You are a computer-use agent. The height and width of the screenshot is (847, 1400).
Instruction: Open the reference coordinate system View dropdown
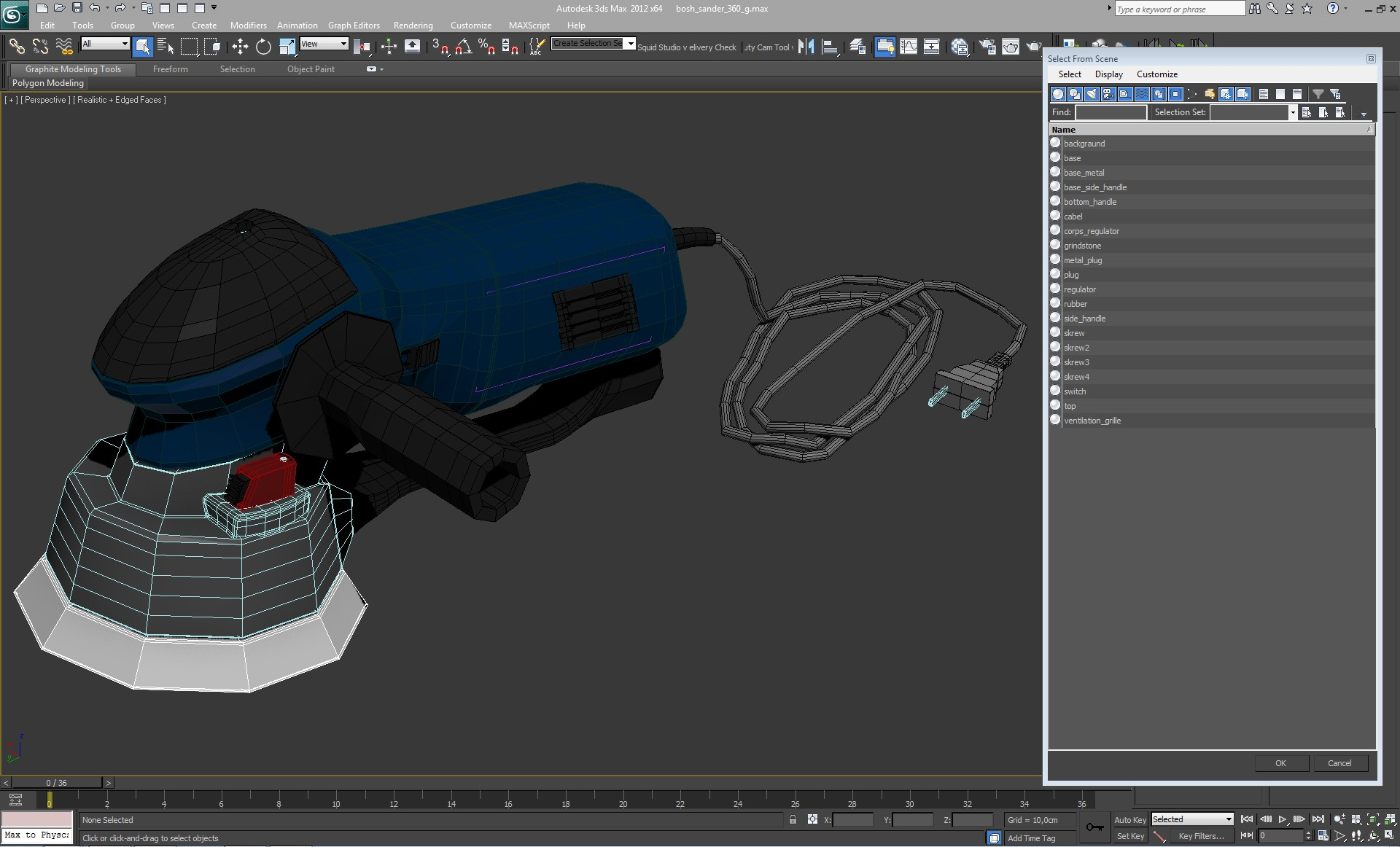point(324,44)
